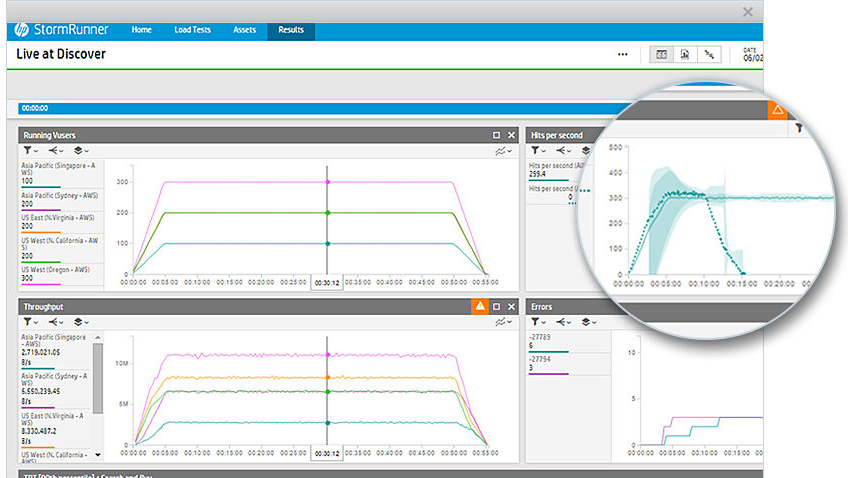
Task: Click the 00:30:12 marker on Running Vusers chart
Action: pyautogui.click(x=327, y=283)
